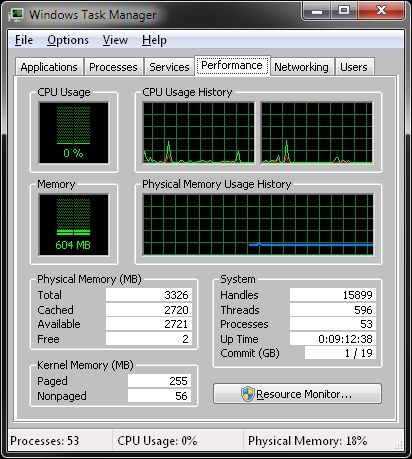Minimize the Task Manager window
Screen dimensions: 412x459
tap(317, 11)
